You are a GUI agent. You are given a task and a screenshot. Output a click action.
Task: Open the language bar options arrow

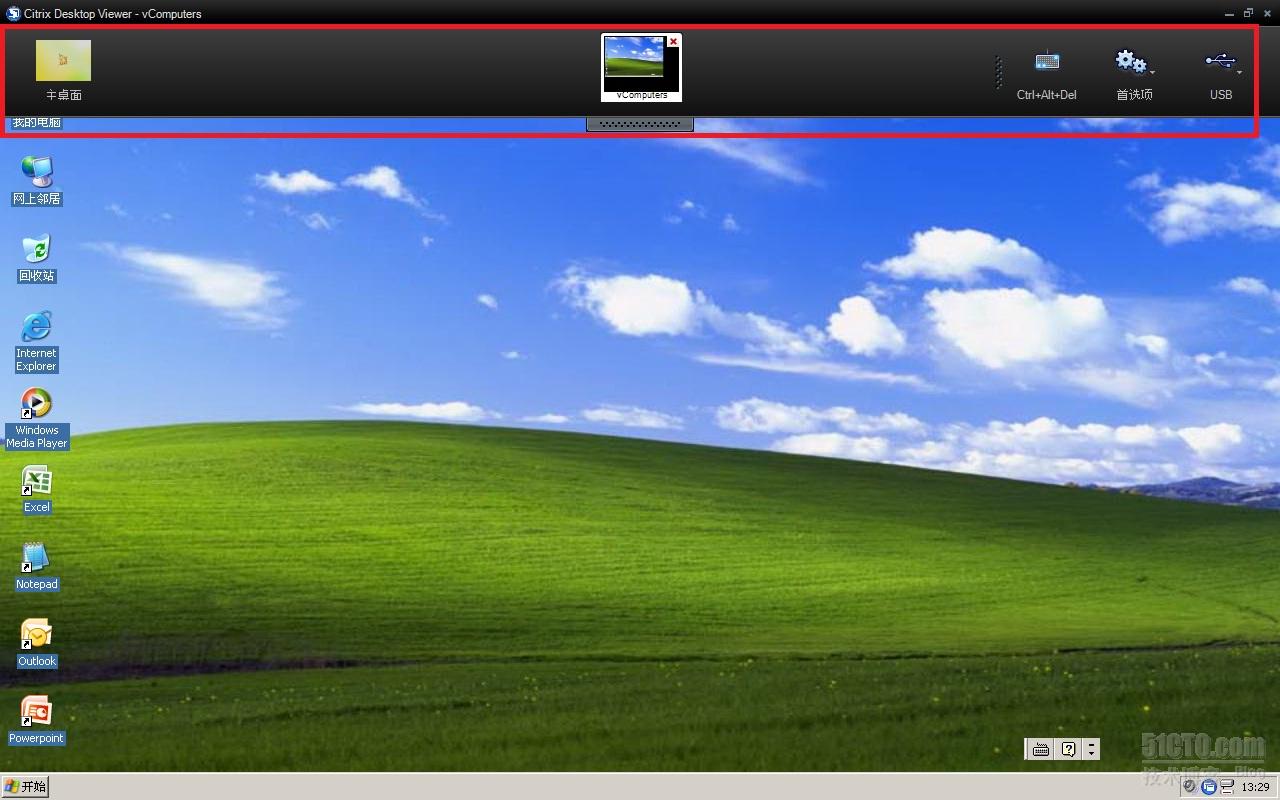click(1091, 749)
